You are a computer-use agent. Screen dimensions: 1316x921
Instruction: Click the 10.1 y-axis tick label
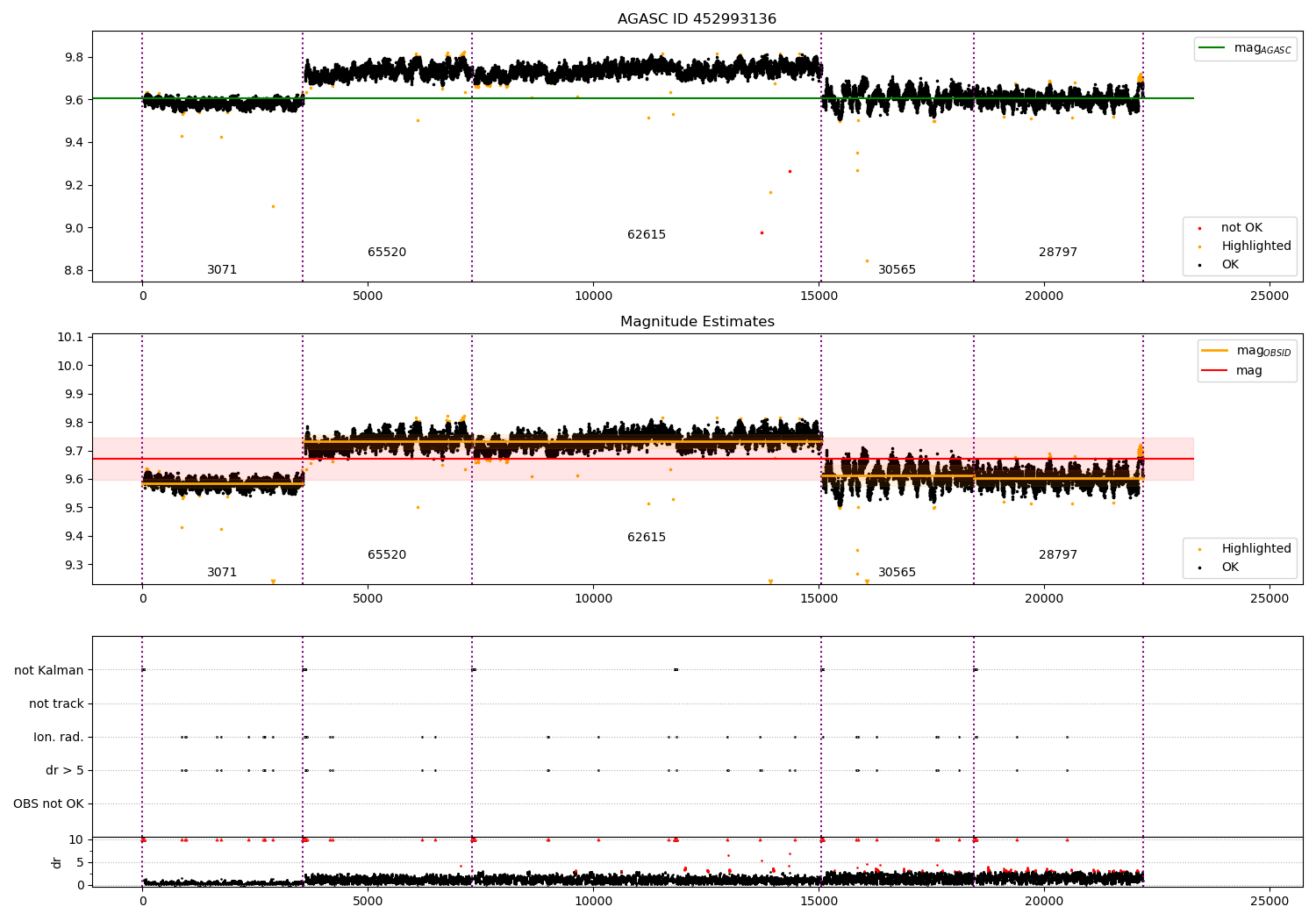coord(68,338)
